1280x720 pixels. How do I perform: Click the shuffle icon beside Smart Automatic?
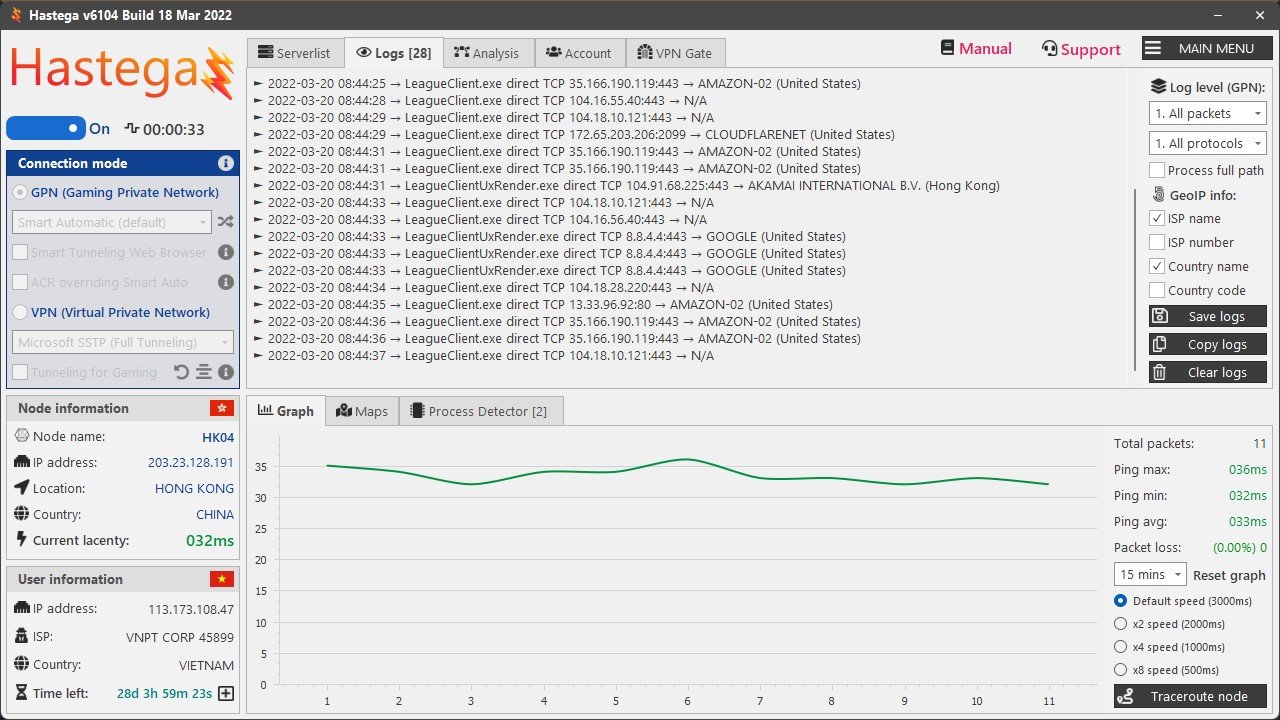225,222
